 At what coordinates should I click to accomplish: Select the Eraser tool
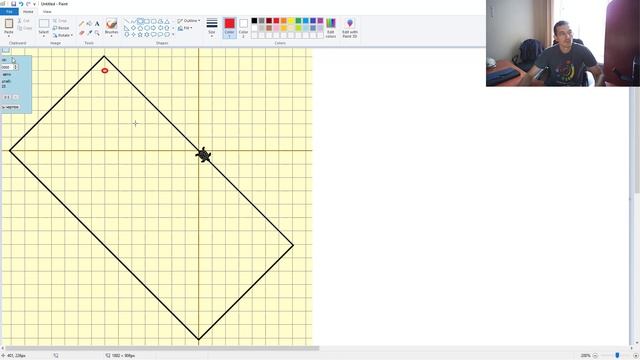[x=82, y=33]
